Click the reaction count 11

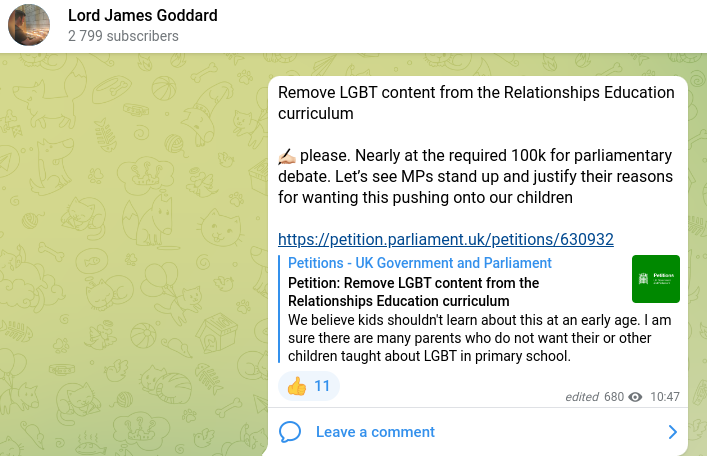[x=322, y=386]
